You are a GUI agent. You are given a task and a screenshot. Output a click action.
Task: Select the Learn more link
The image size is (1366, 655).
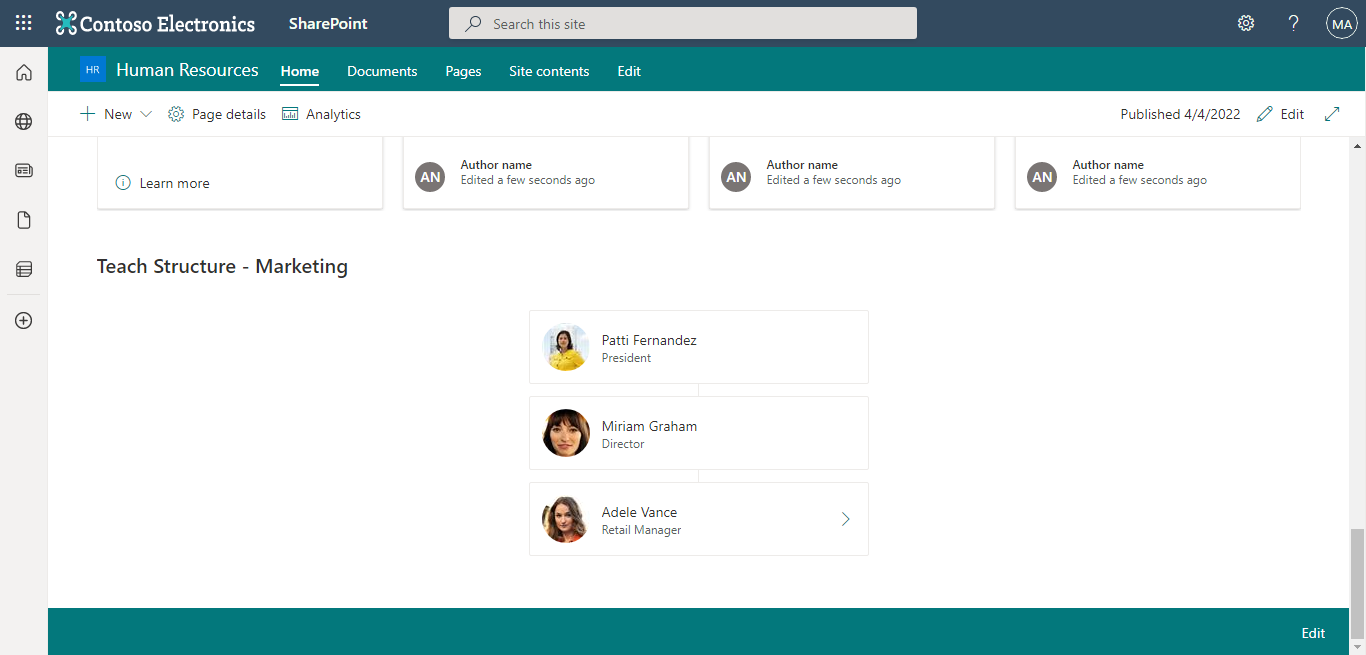(174, 183)
